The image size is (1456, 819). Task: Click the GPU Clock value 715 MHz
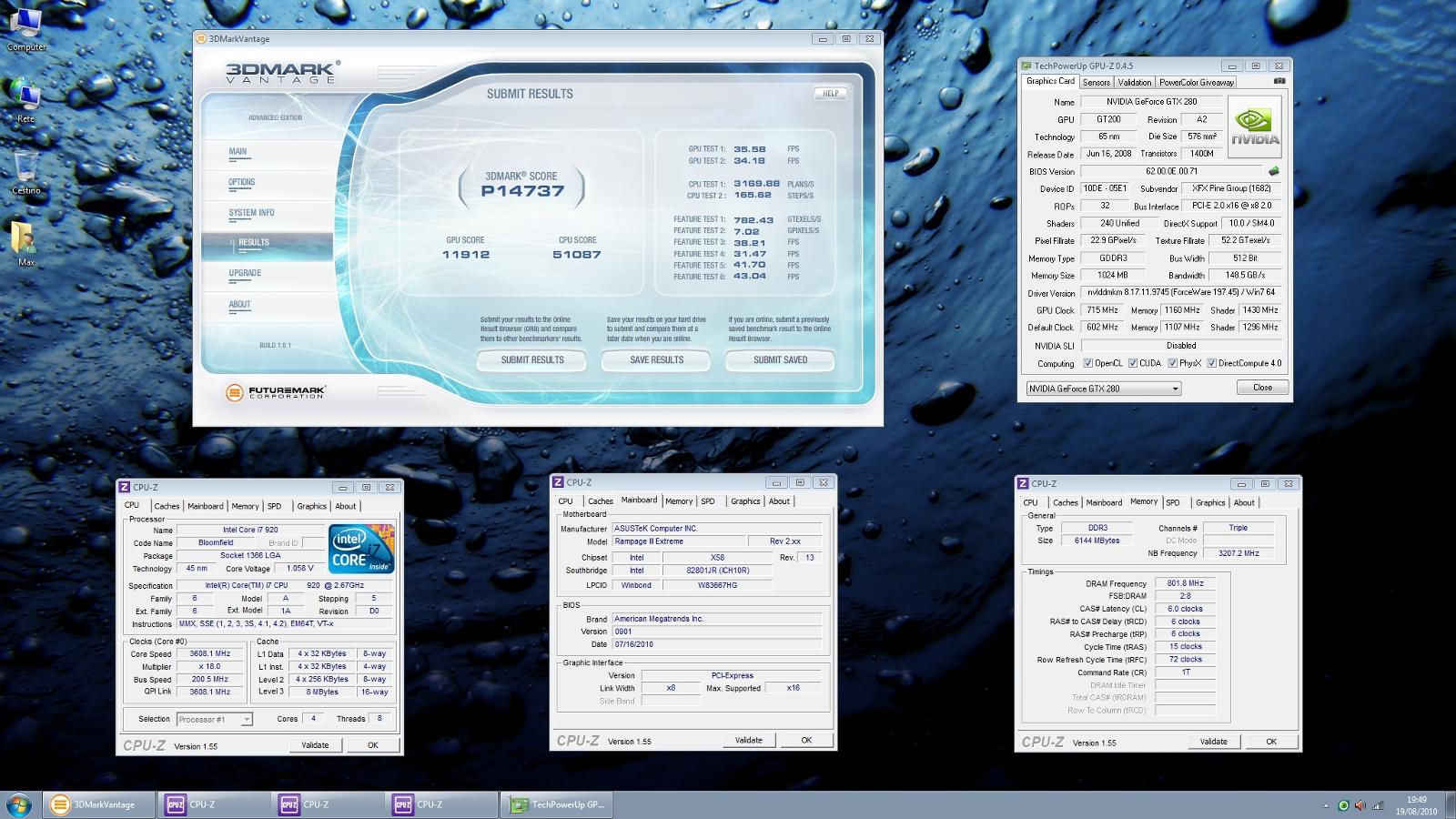pos(1102,310)
